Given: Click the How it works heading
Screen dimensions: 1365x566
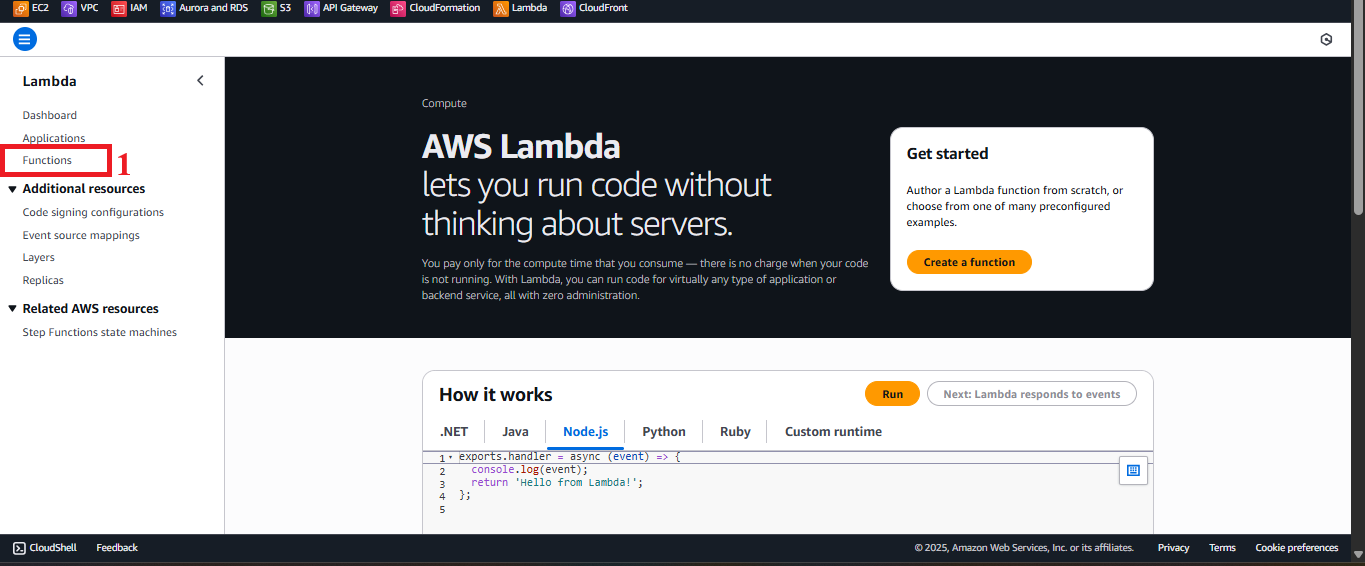Looking at the screenshot, I should pos(496,395).
